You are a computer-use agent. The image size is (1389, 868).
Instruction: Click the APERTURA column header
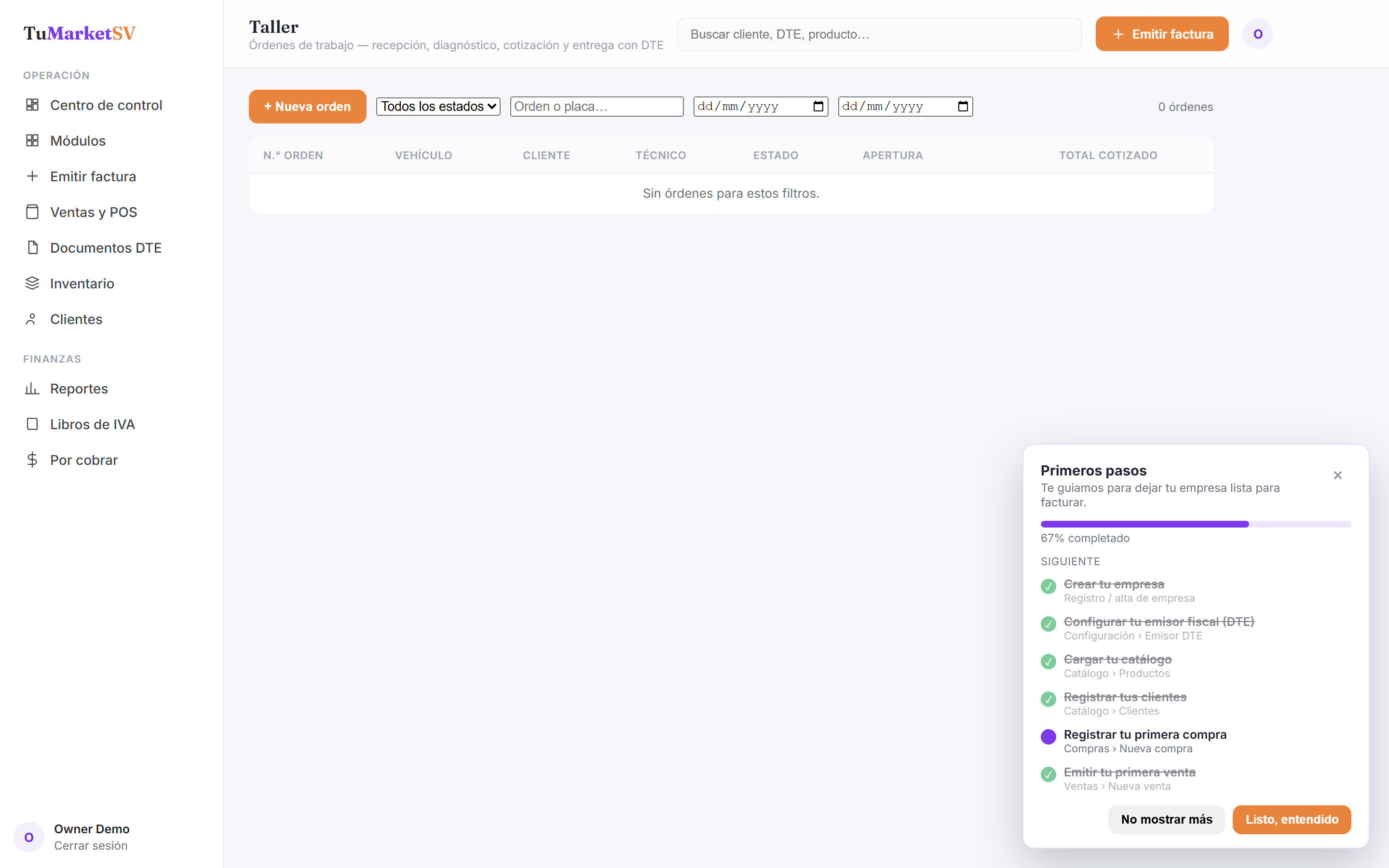click(x=893, y=155)
